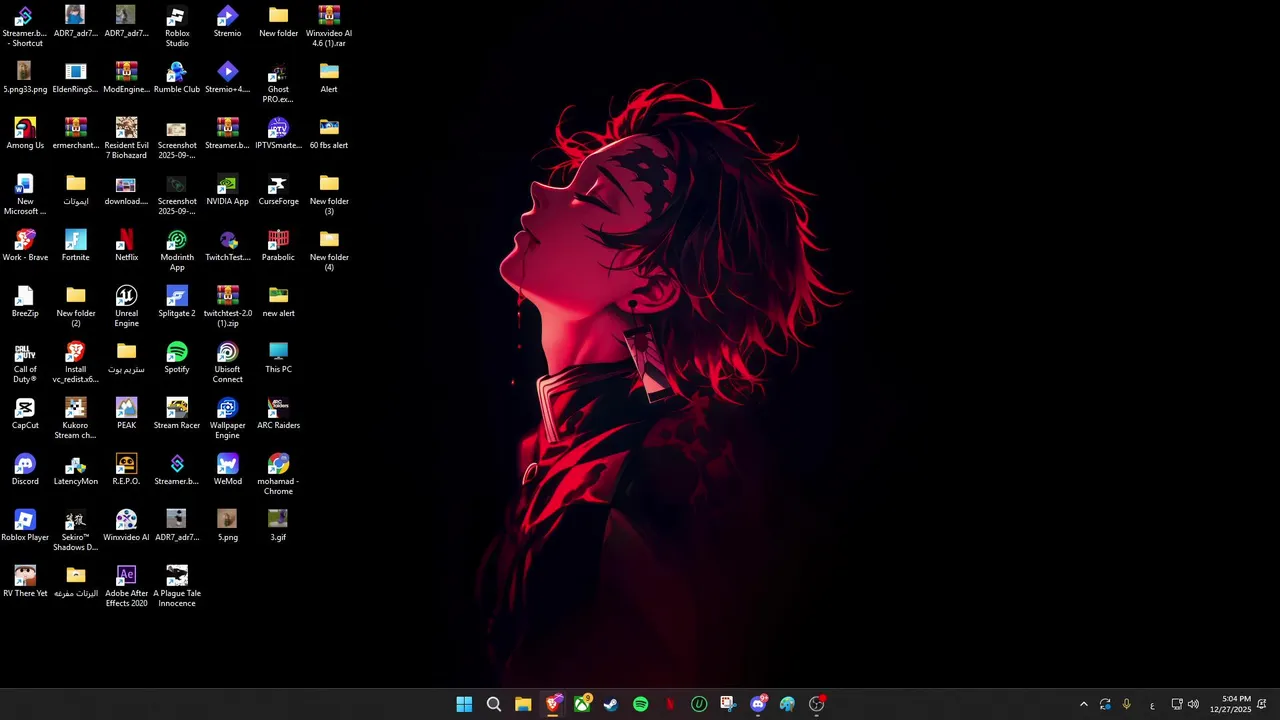This screenshot has height=720, width=1280.
Task: Select the This PC icon
Action: [x=278, y=358]
